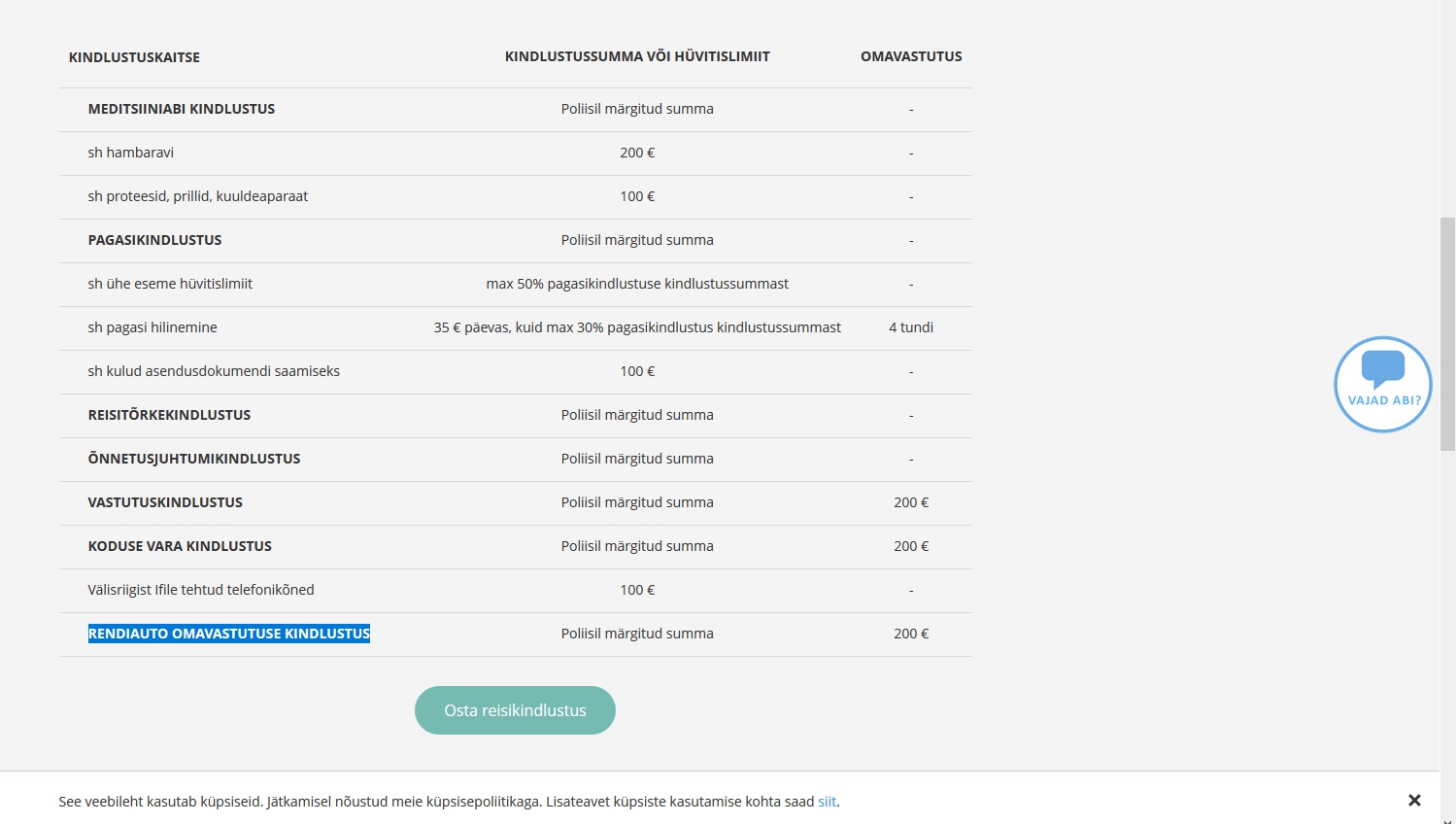
Task: Open the 'Vajad abi?' chat bubble
Action: 1382,384
